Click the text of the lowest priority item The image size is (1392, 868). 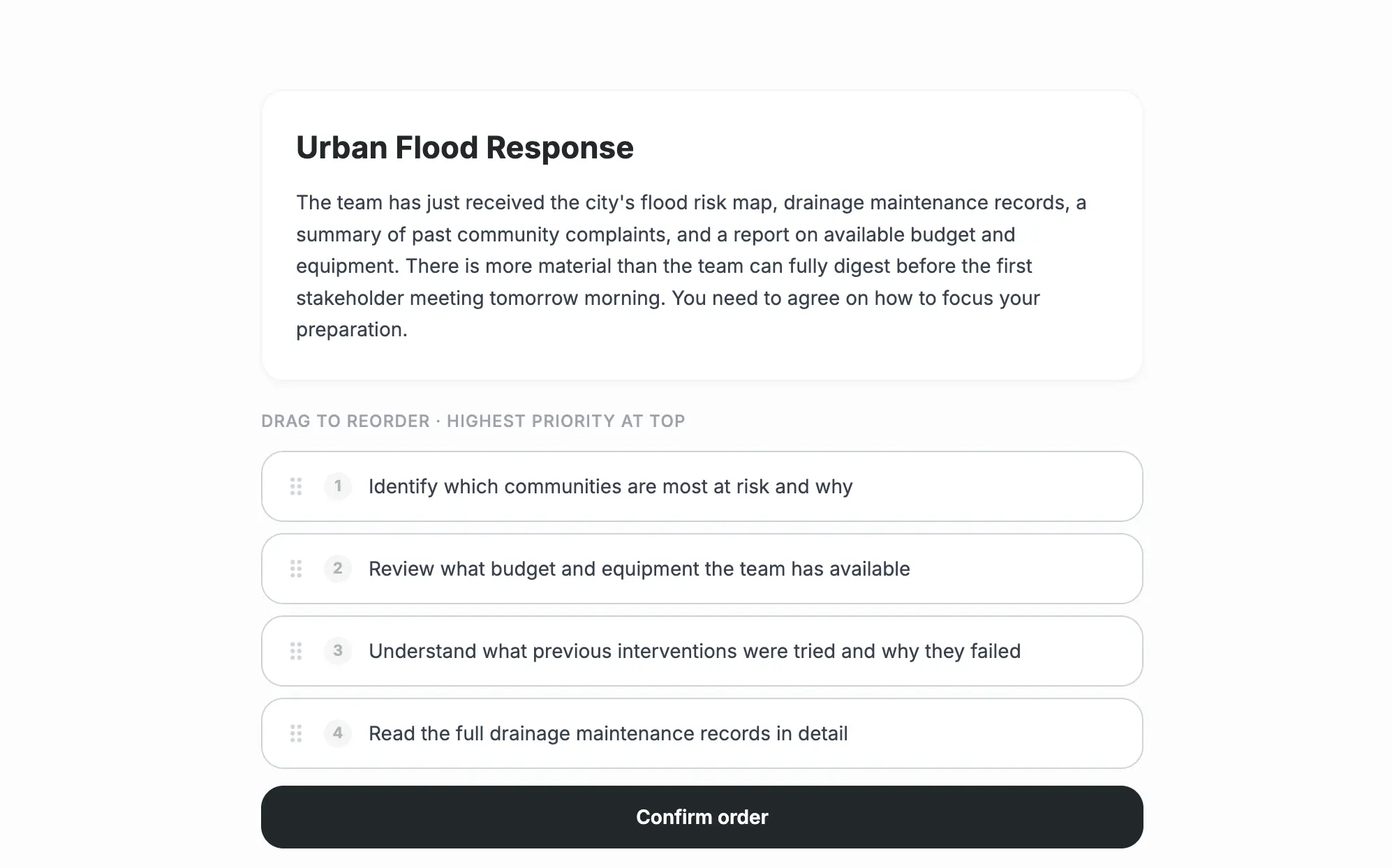607,733
